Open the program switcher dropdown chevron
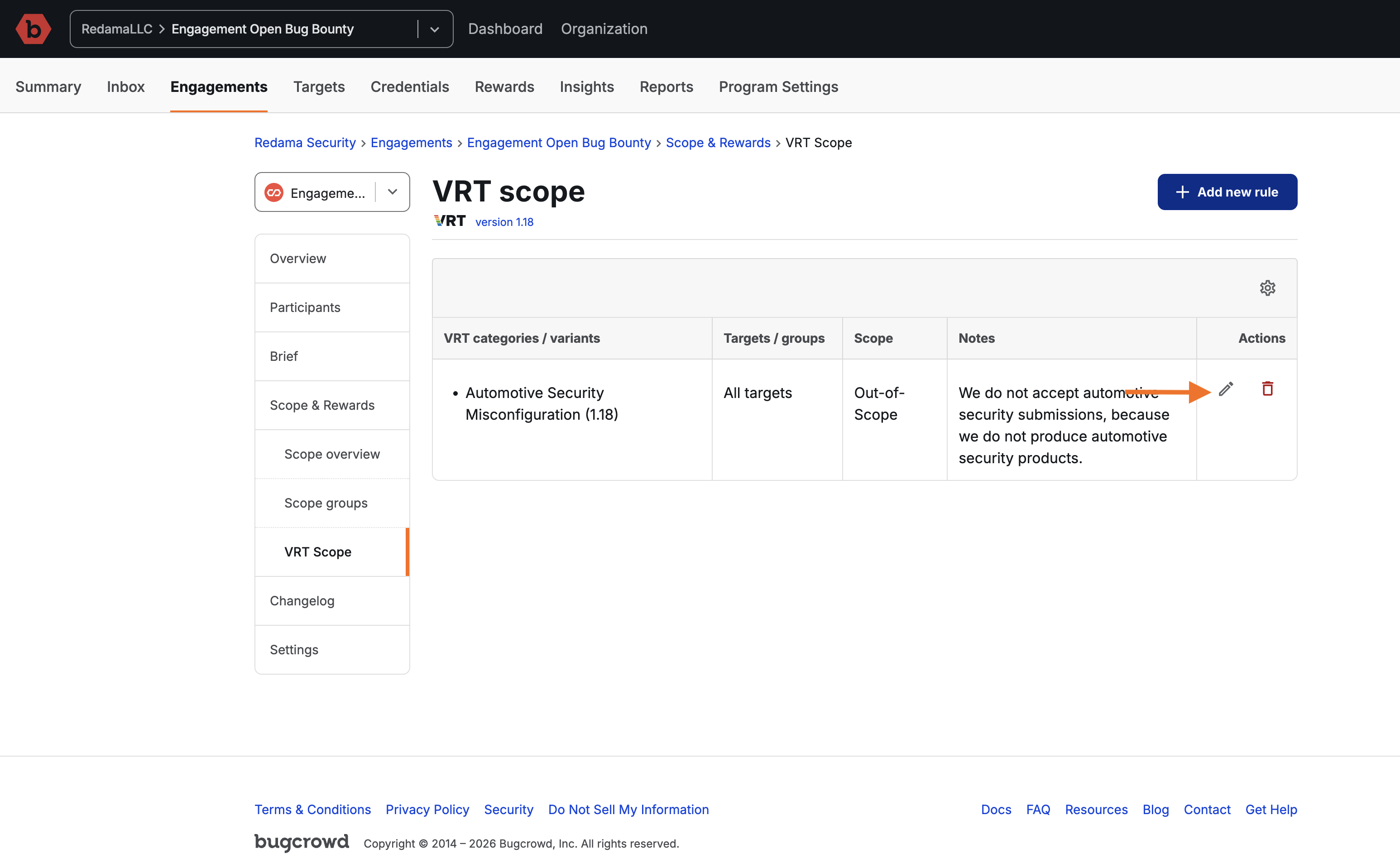Screen dimensions: 1400x863 [x=434, y=29]
